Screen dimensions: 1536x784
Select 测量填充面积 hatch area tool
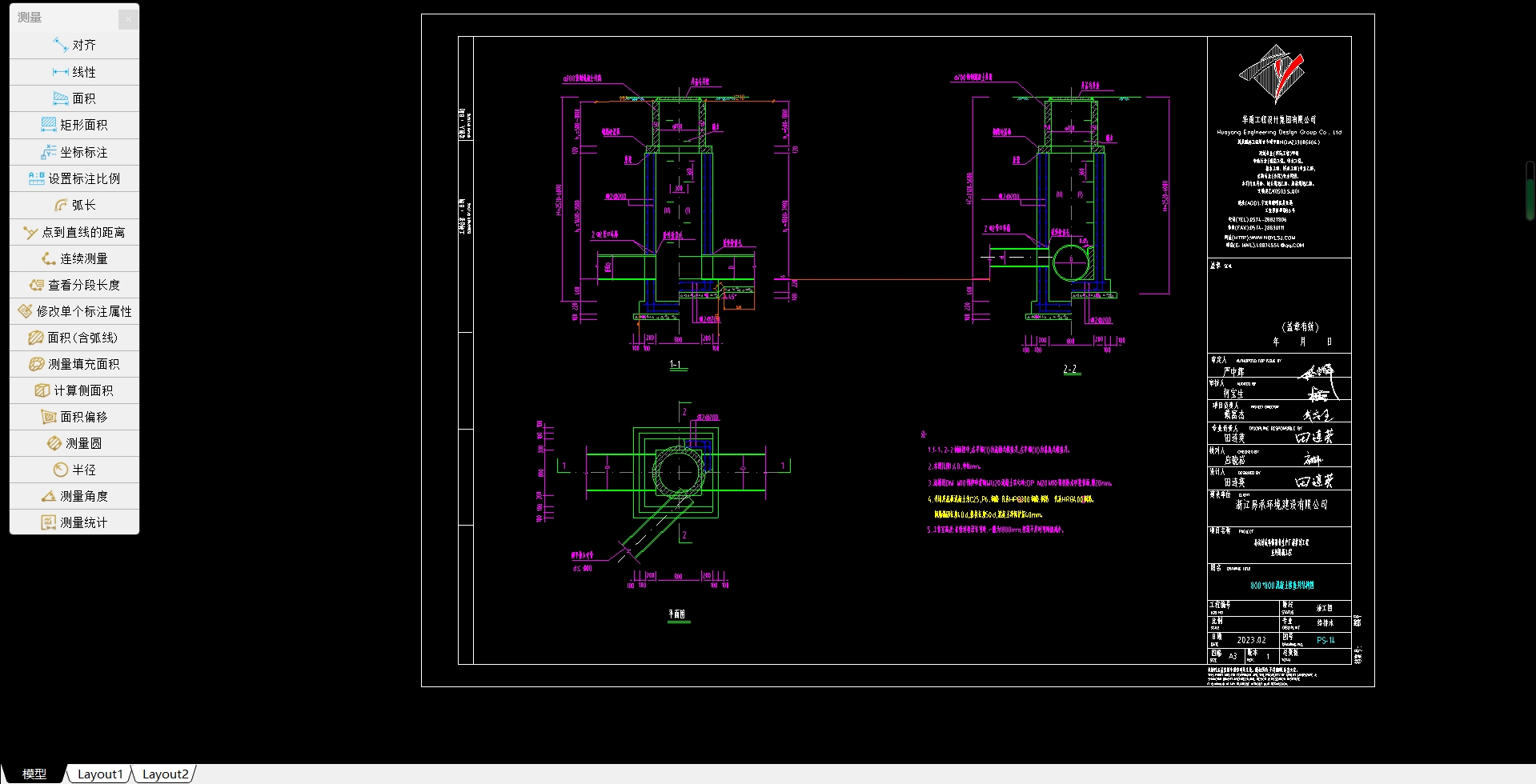pos(74,364)
